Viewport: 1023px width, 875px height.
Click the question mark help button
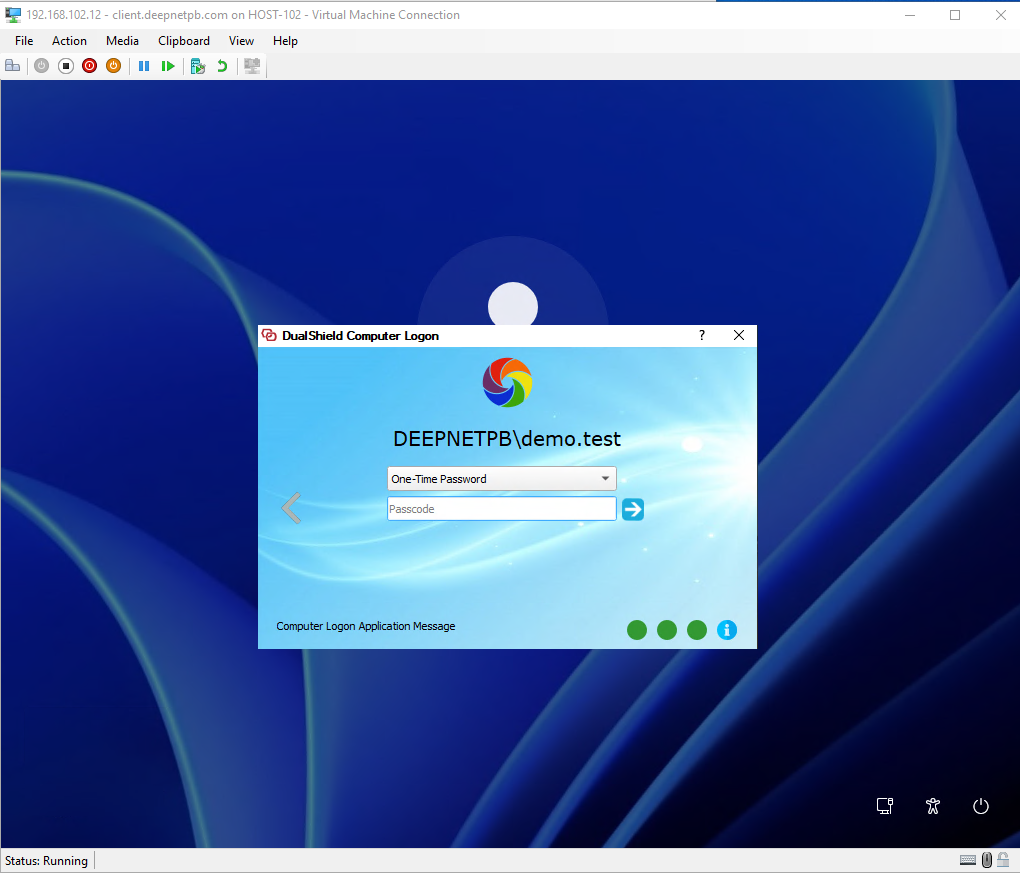pos(702,336)
